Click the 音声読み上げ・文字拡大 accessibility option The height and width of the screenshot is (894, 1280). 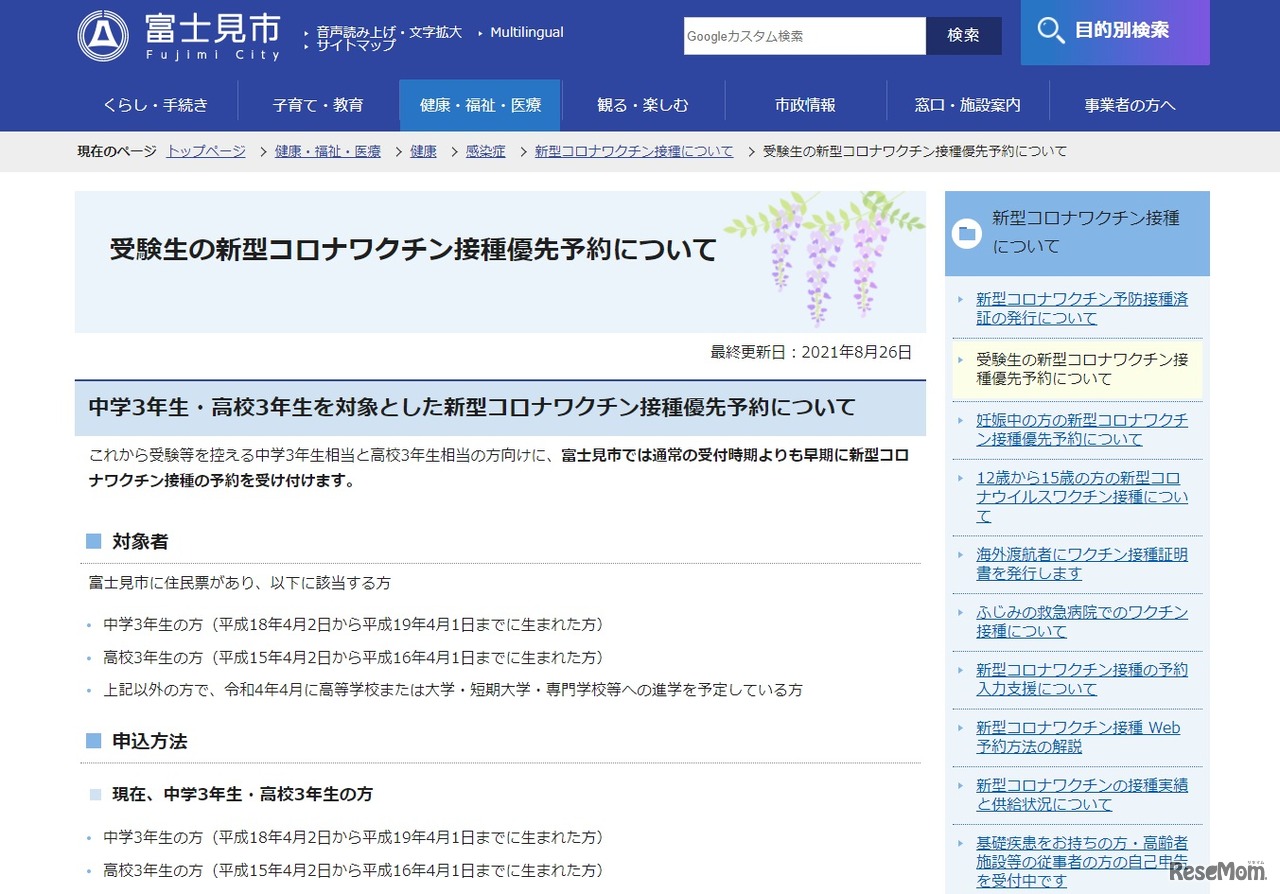(386, 31)
